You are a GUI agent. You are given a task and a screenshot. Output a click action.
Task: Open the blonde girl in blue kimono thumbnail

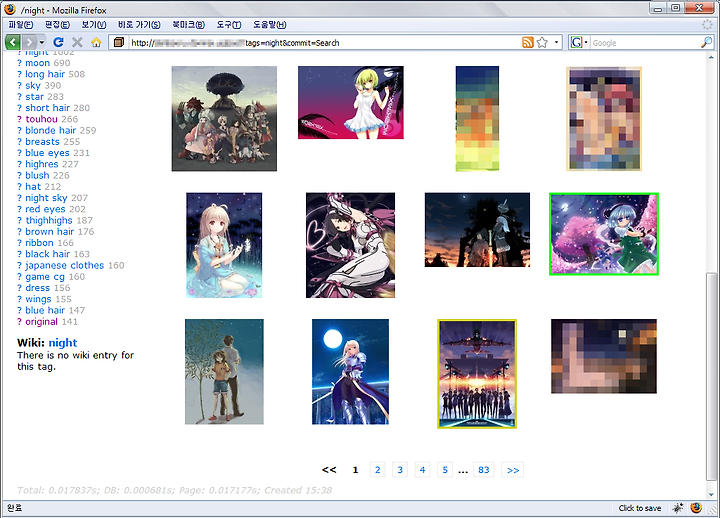tap(224, 245)
